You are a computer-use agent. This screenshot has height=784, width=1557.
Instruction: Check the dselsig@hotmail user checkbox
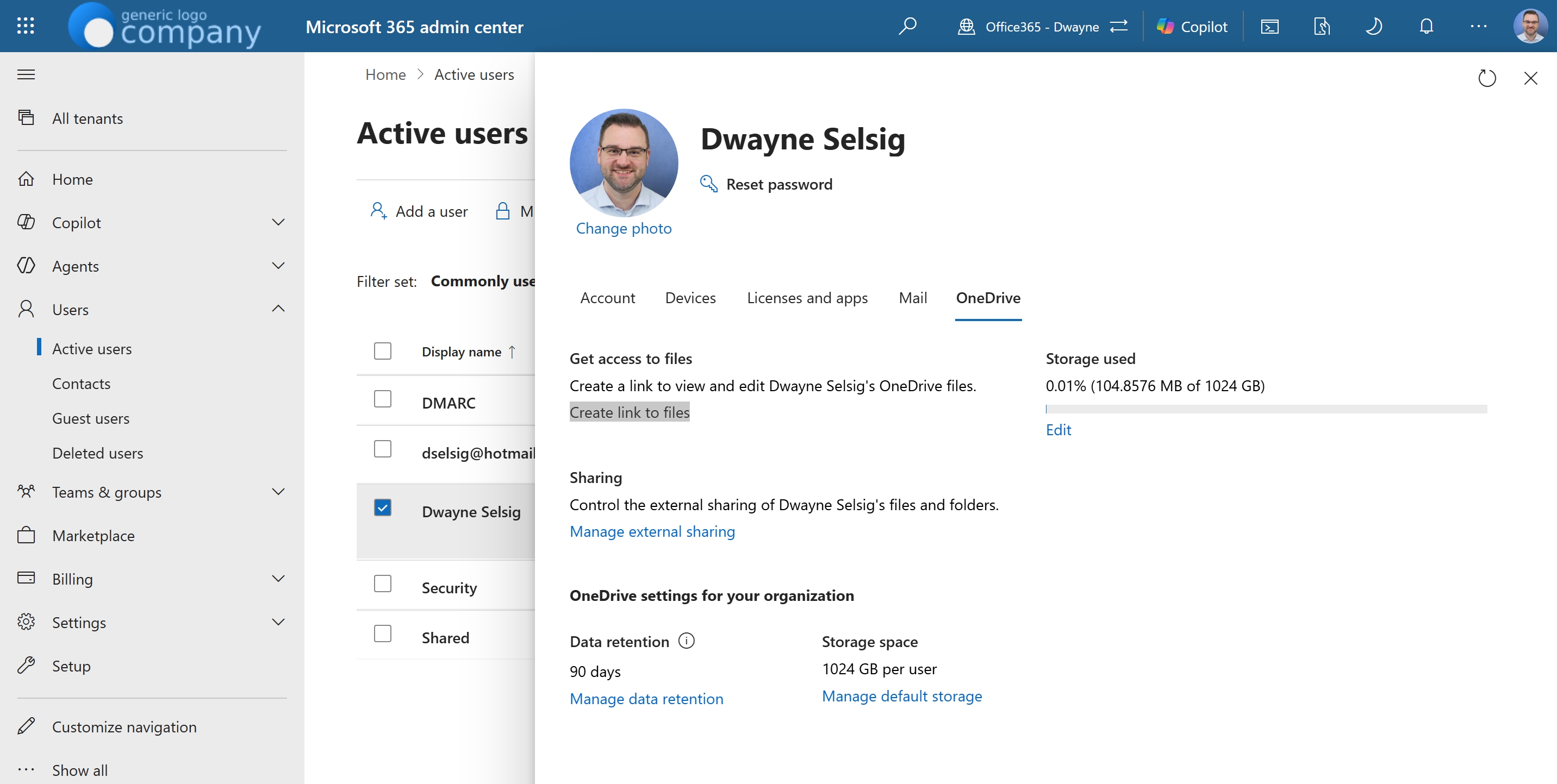tap(383, 449)
